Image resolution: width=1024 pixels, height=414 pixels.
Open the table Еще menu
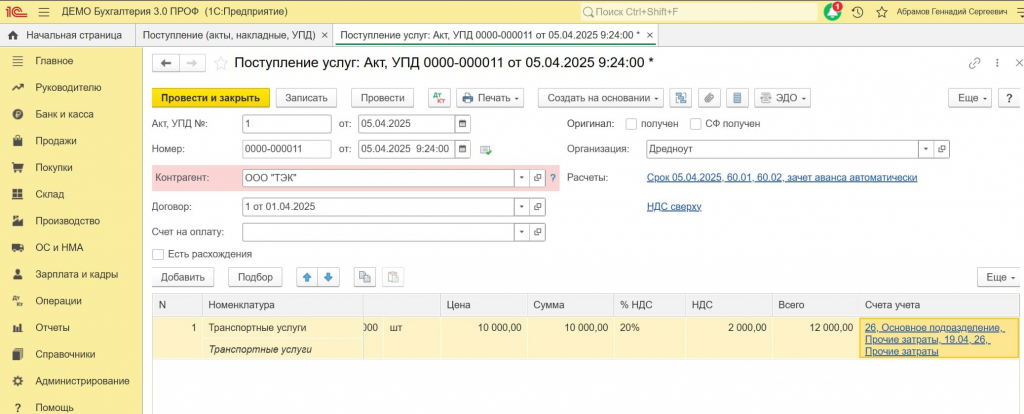[999, 277]
